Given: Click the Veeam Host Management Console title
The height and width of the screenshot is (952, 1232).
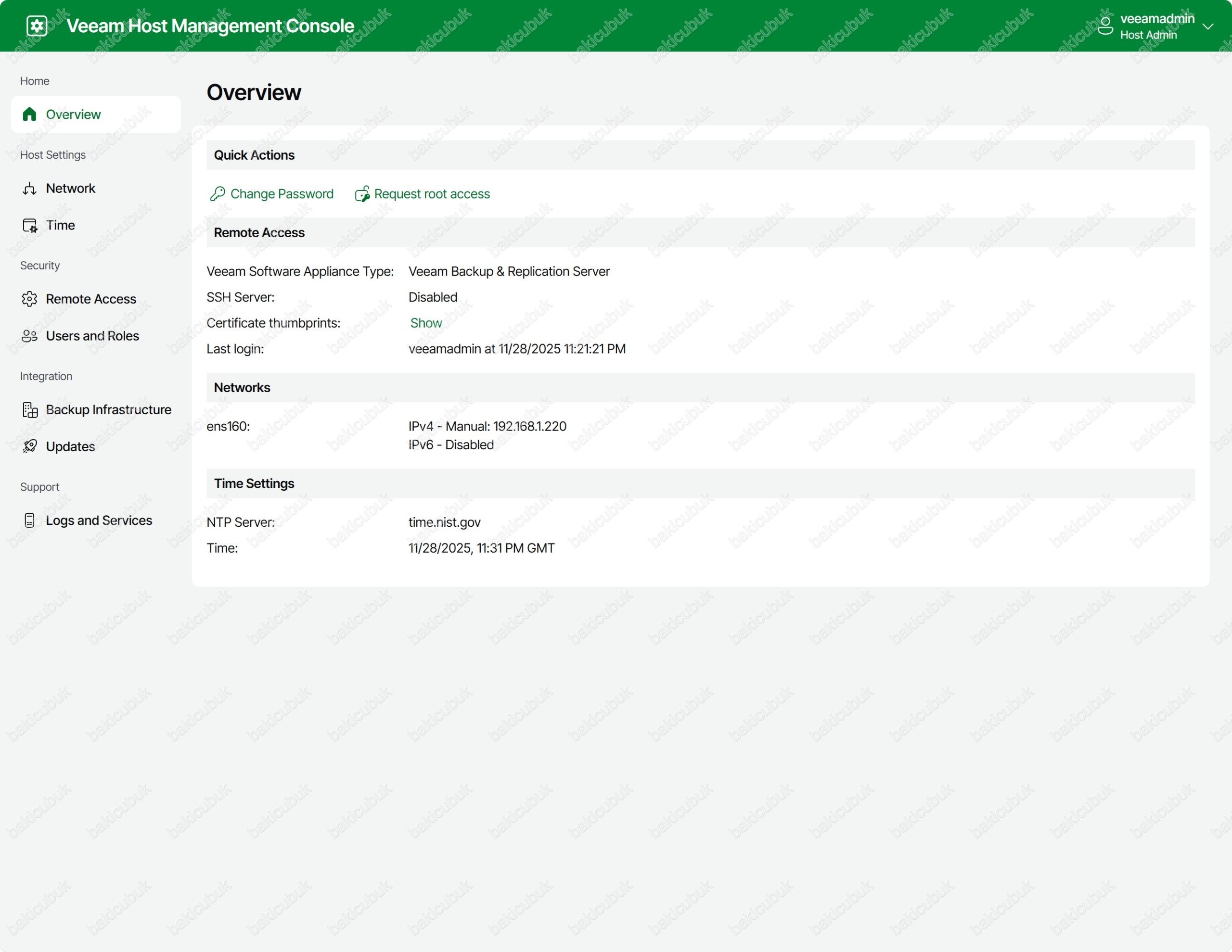Looking at the screenshot, I should coord(210,26).
